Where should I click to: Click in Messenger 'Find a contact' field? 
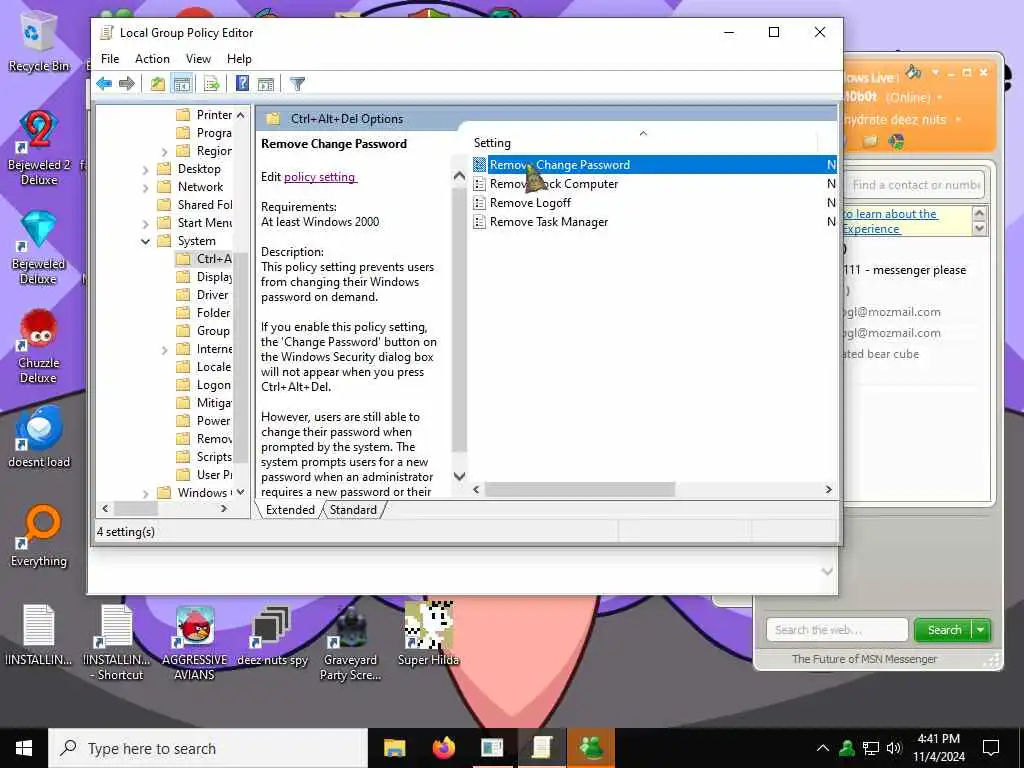pos(915,185)
